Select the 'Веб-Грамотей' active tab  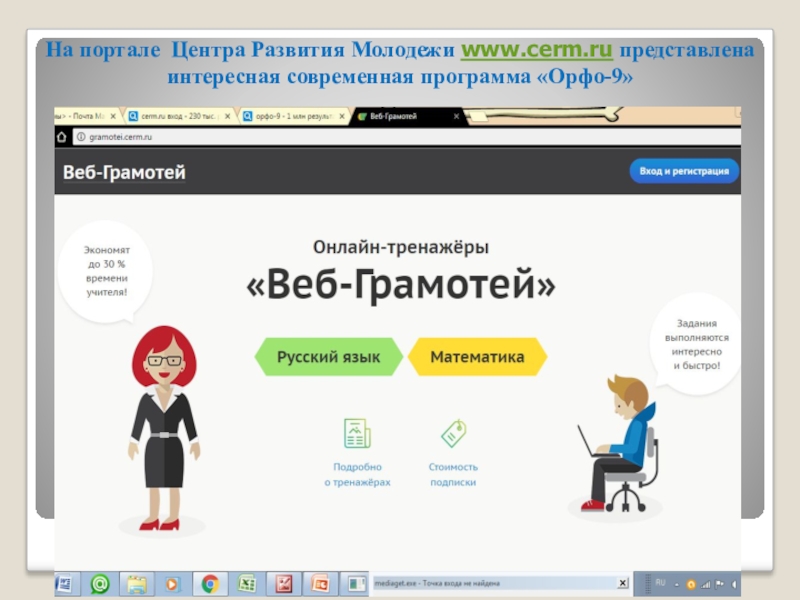(x=407, y=116)
